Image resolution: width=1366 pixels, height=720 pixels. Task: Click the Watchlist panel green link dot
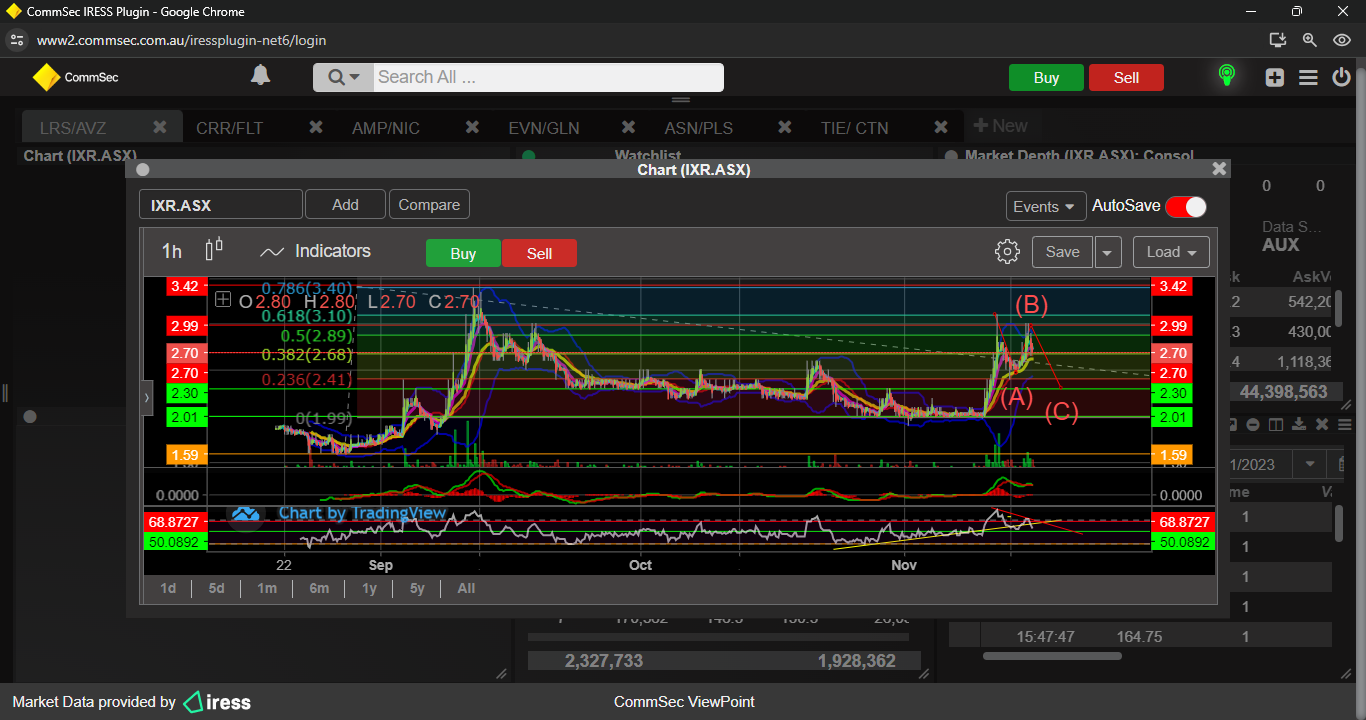[x=529, y=156]
